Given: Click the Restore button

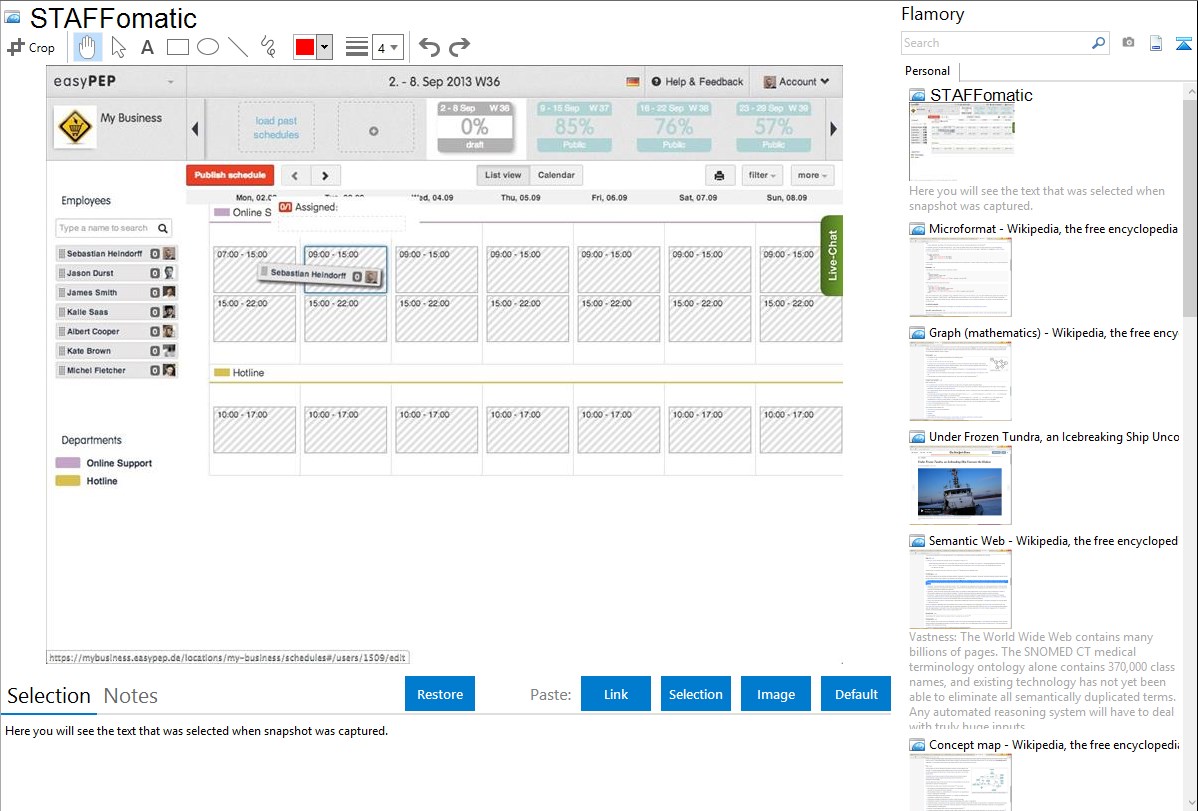Looking at the screenshot, I should (440, 694).
